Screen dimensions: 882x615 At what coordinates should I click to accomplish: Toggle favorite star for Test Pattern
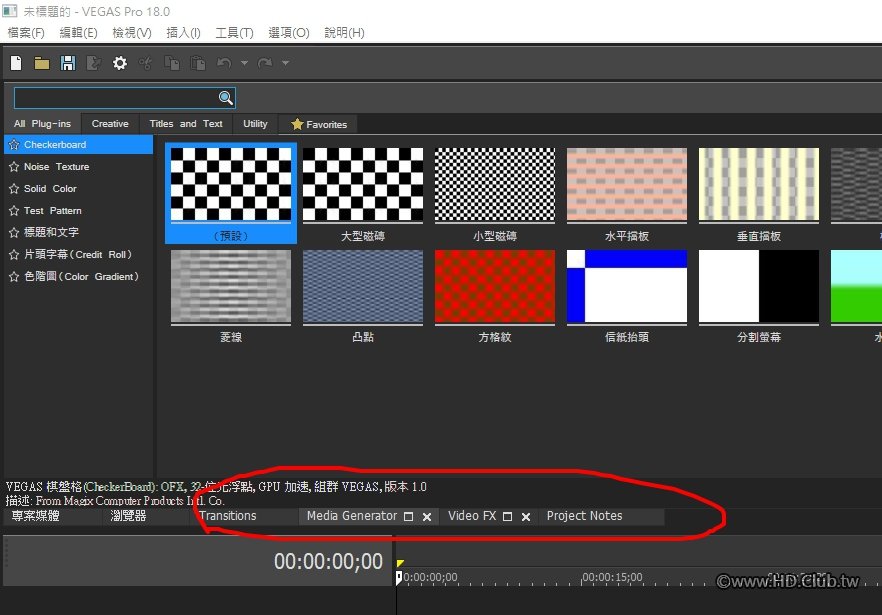click(x=14, y=210)
